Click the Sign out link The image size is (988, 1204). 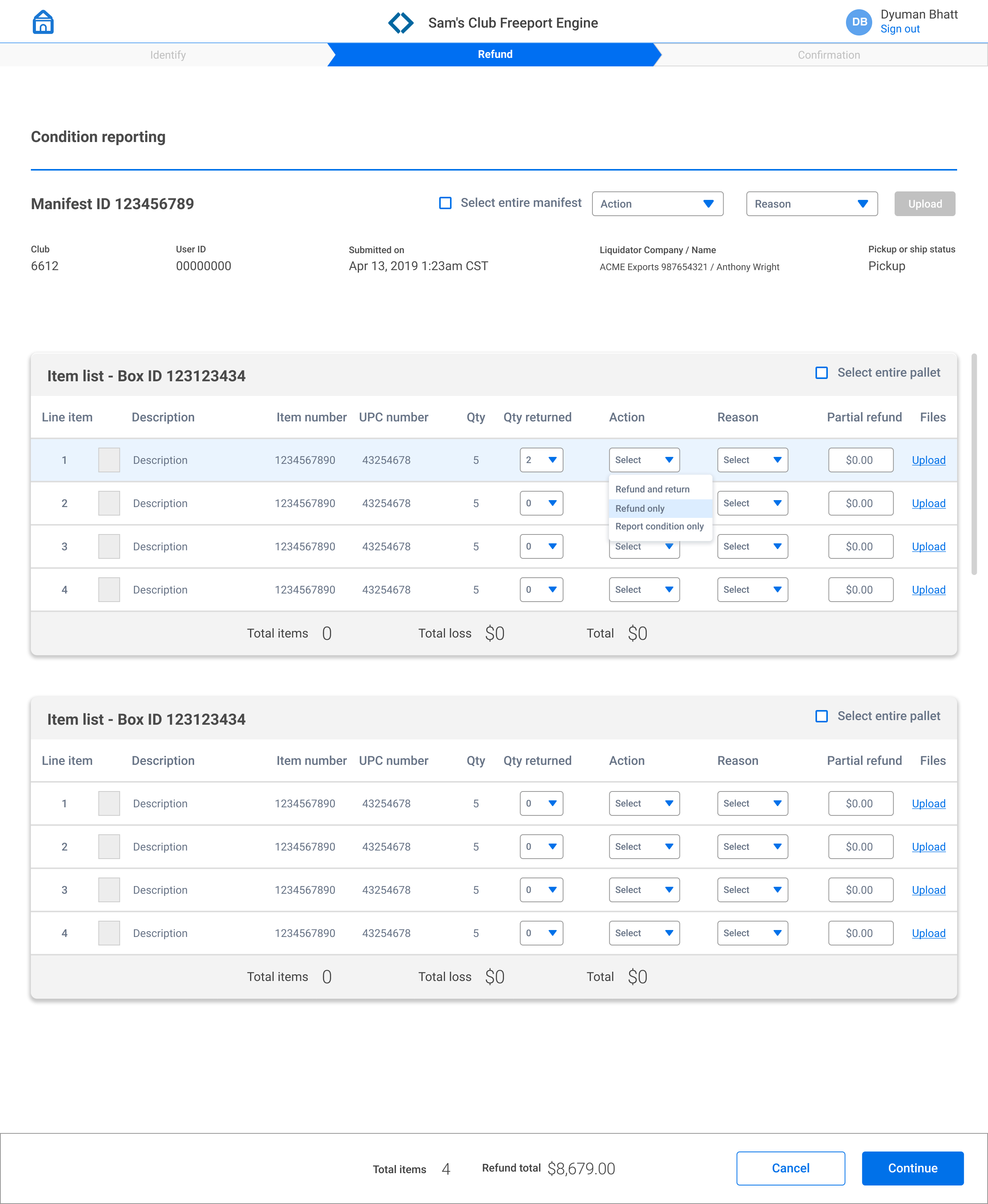pyautogui.click(x=900, y=29)
